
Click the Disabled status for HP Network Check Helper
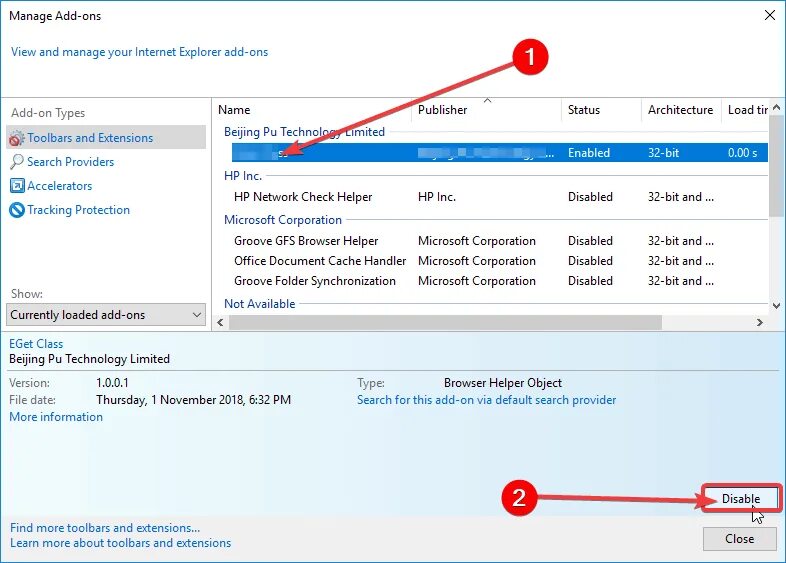point(591,197)
